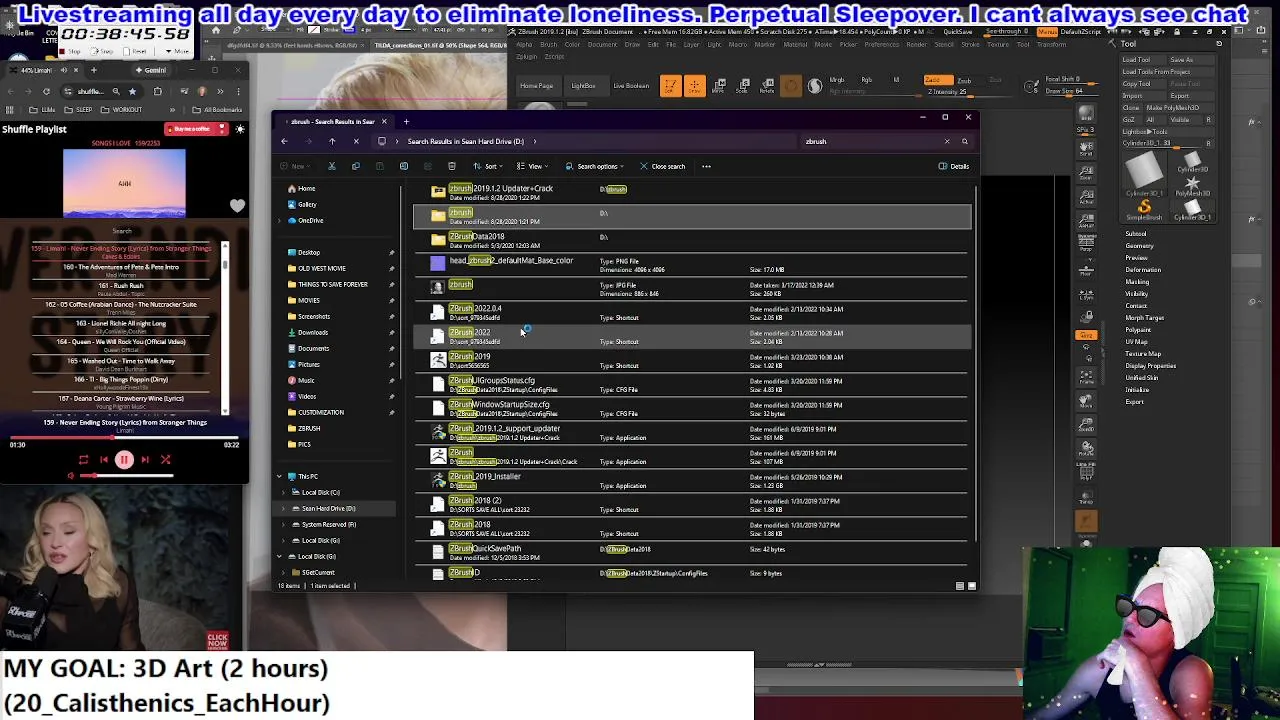
Task: Select head_zbrush2_defaultMat_Base_color PNG file
Action: click(x=691, y=264)
